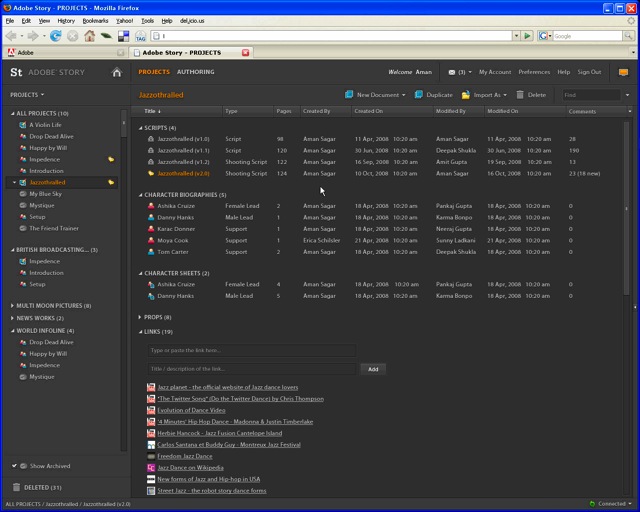The height and width of the screenshot is (512, 640).
Task: Click the Connected status icon
Action: pos(592,504)
